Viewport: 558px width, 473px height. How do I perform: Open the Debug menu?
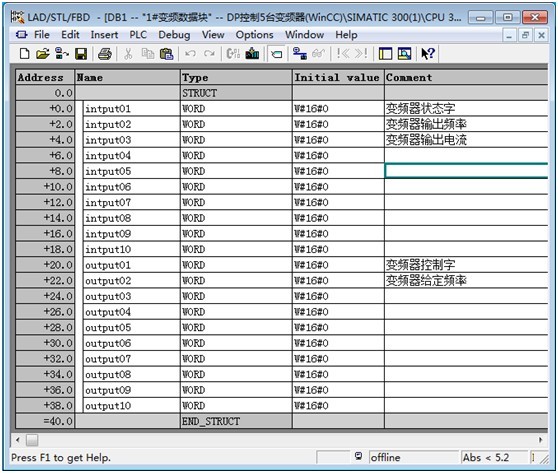click(174, 35)
